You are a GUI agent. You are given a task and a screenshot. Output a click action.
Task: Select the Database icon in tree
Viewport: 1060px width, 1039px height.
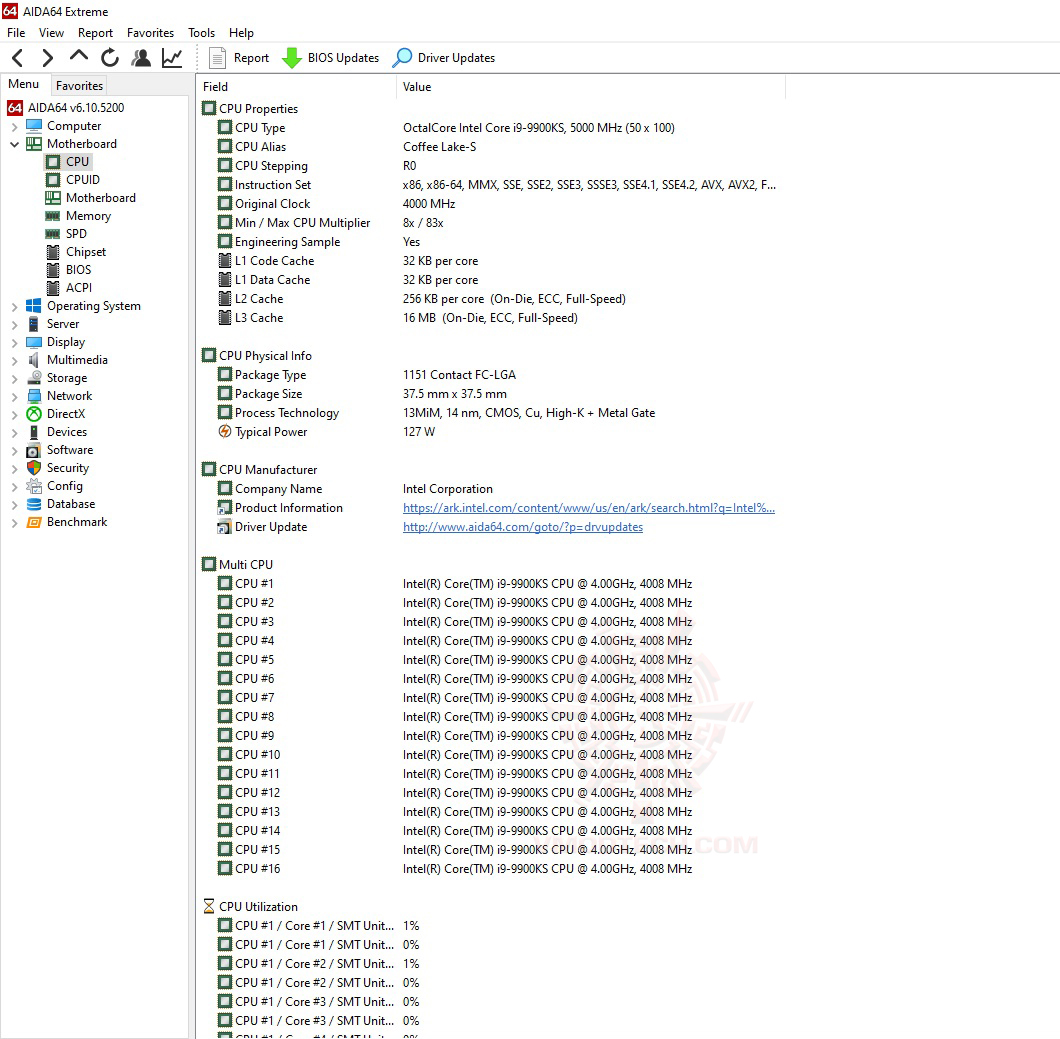34,504
